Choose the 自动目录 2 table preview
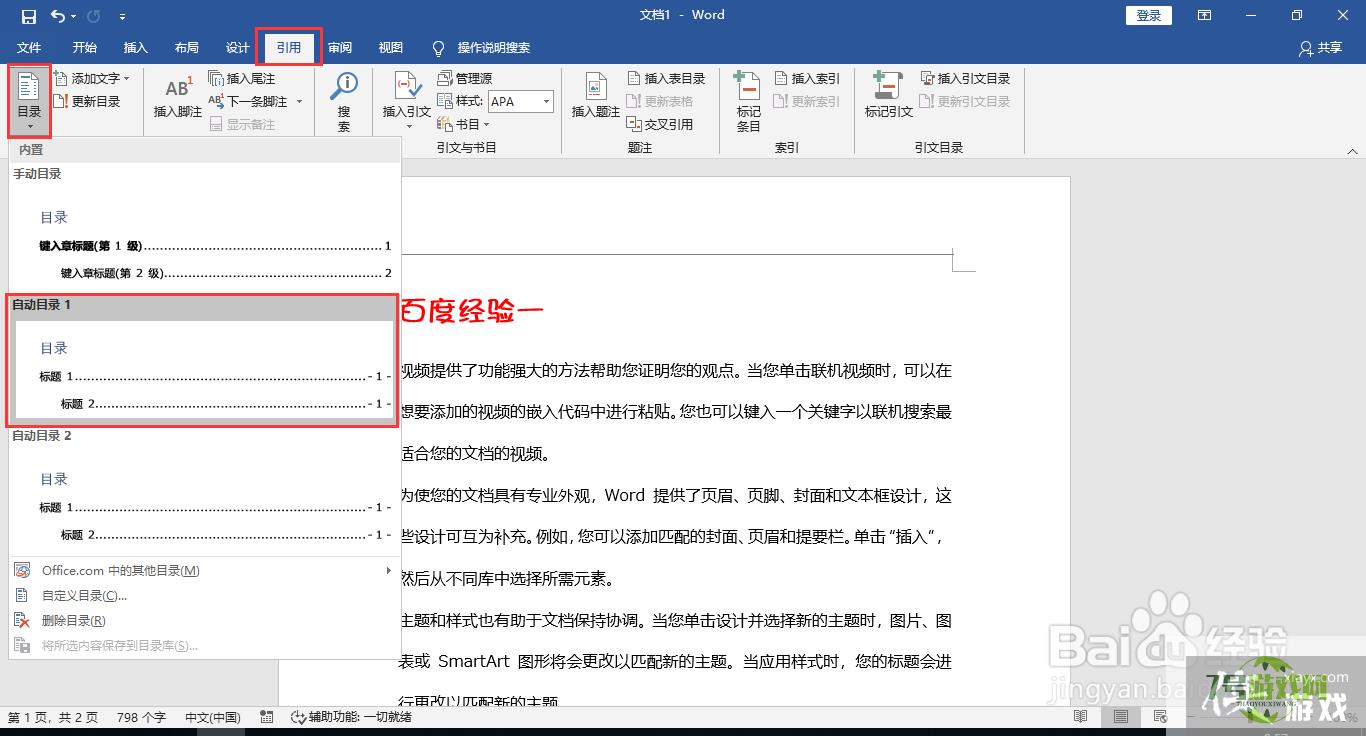This screenshot has width=1366, height=736. tap(204, 490)
